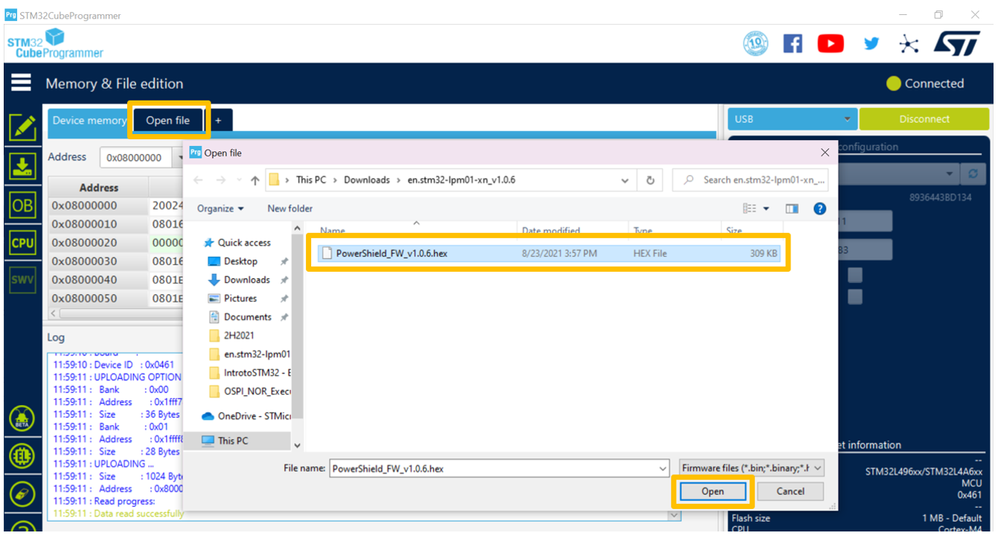Open the ST Twitter page icon
This screenshot has width=998, height=536.
tap(871, 43)
